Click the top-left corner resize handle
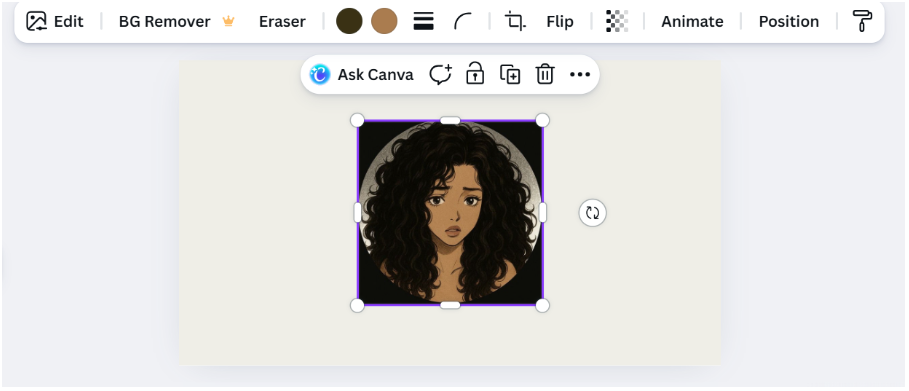The width and height of the screenshot is (909, 391). [358, 120]
